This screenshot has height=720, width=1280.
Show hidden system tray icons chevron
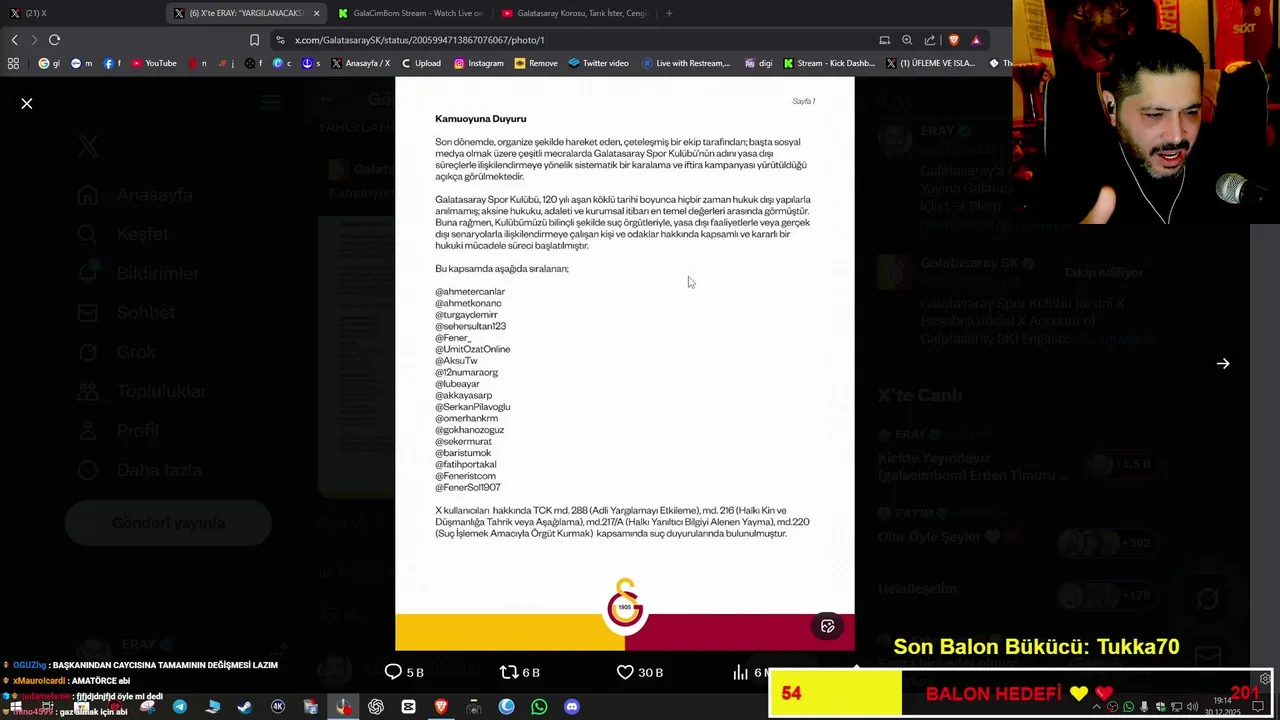(x=1097, y=707)
